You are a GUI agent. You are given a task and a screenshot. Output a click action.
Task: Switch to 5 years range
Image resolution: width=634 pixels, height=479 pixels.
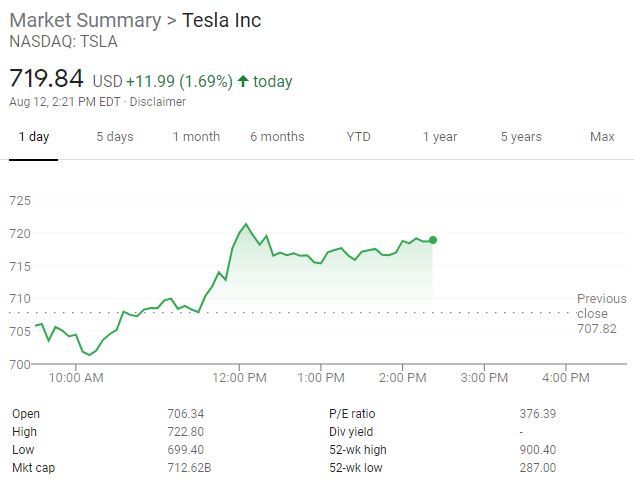[521, 137]
